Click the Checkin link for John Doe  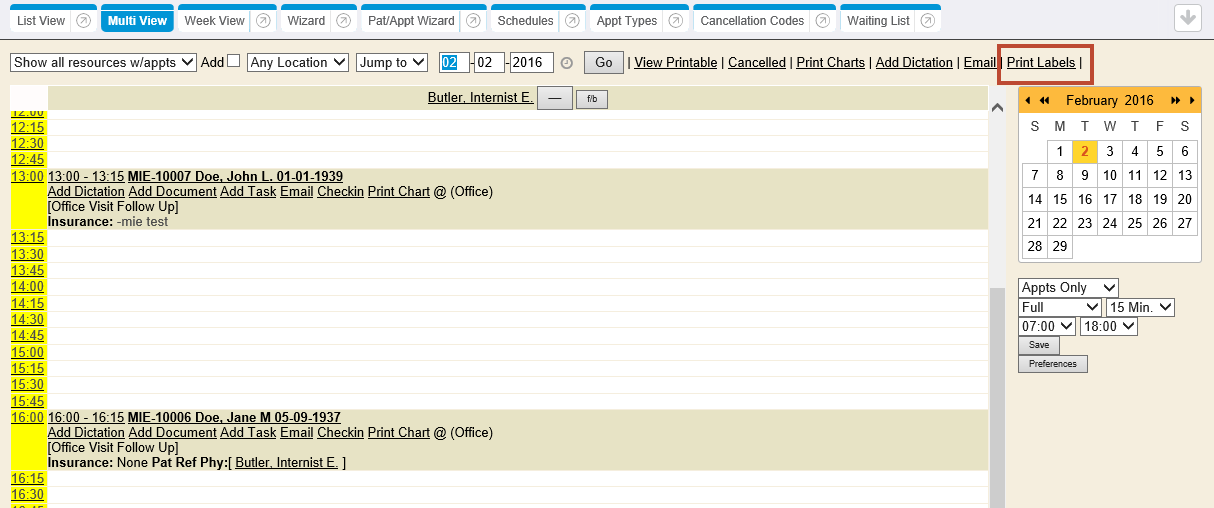[x=340, y=192]
